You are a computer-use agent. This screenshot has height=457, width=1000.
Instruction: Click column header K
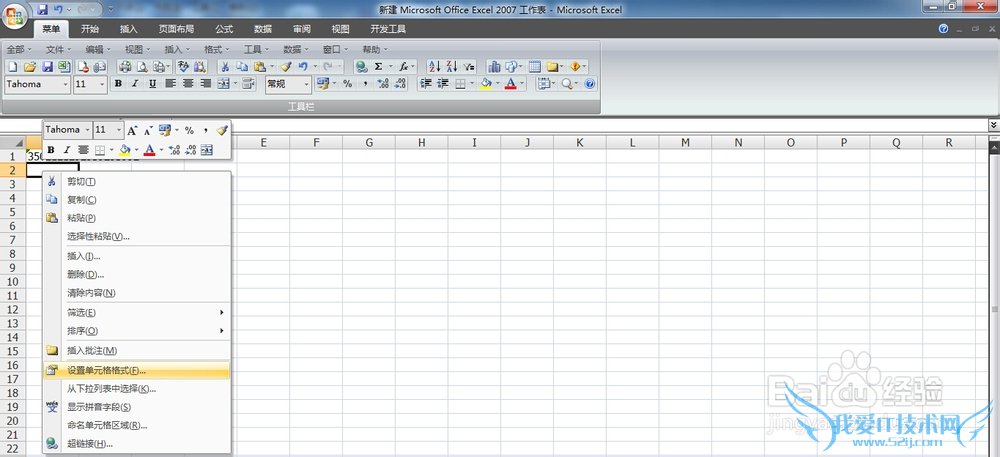(581, 143)
